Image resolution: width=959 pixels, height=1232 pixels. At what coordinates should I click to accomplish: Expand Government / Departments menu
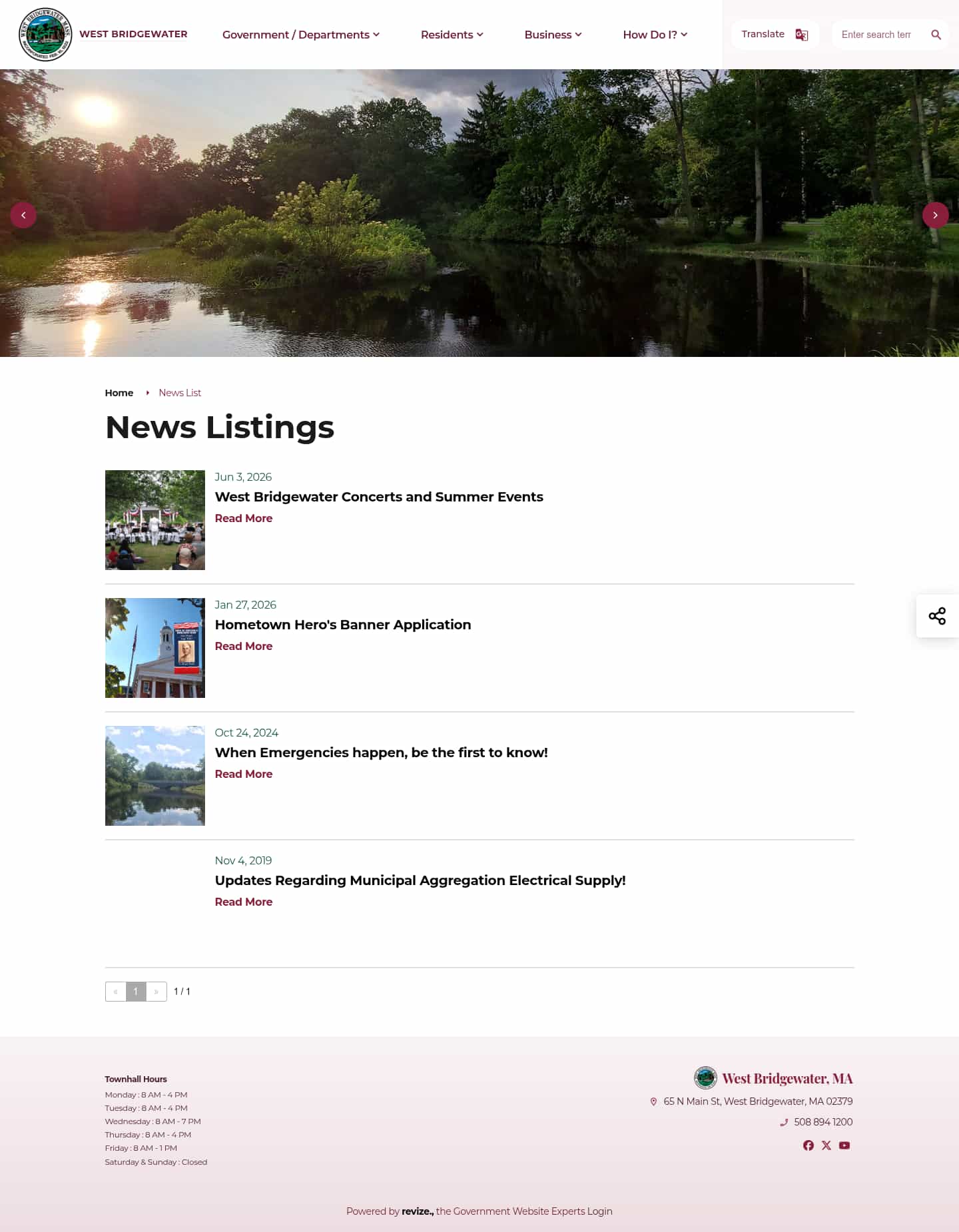click(301, 35)
